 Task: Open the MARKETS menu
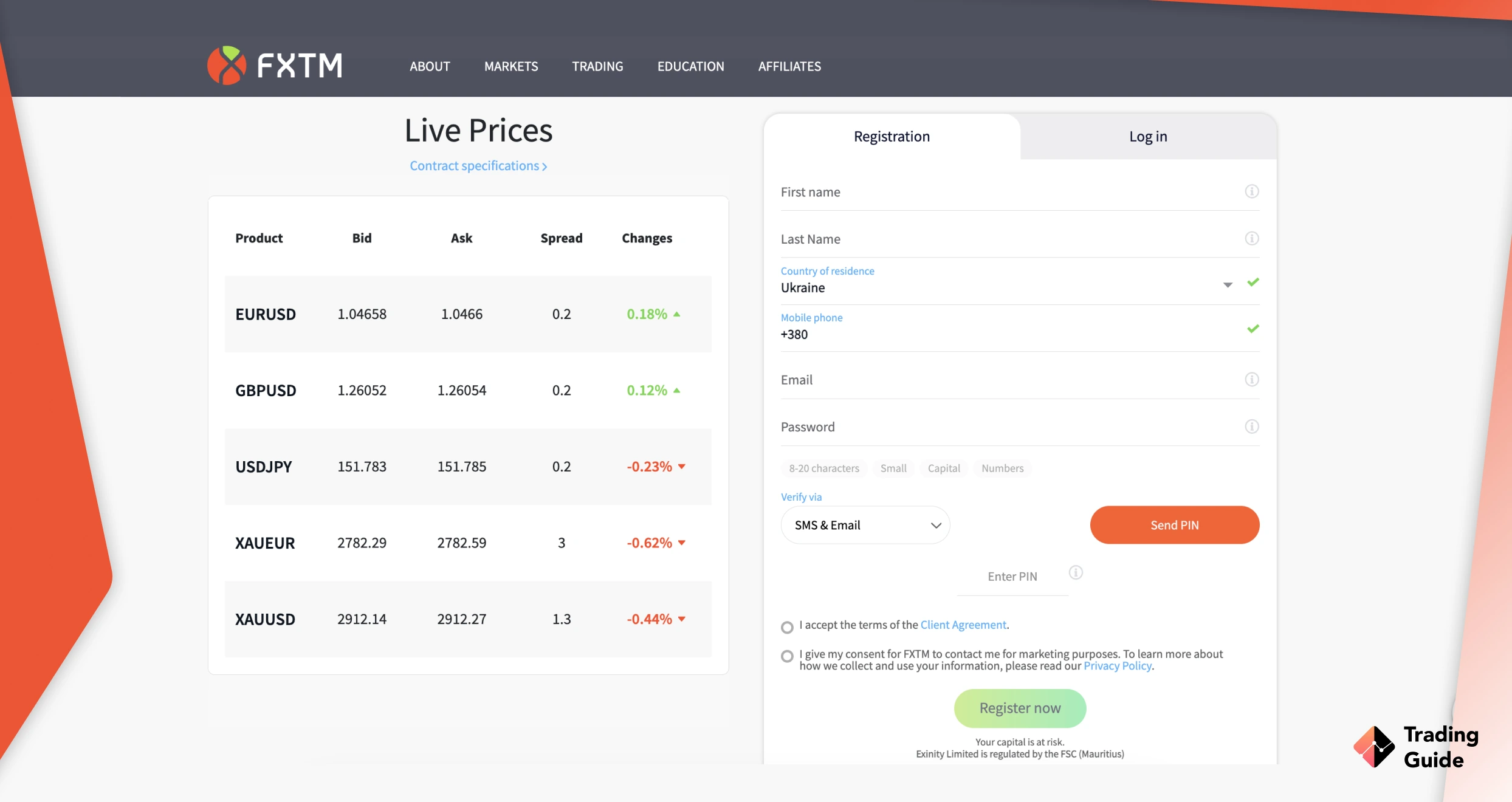511,66
